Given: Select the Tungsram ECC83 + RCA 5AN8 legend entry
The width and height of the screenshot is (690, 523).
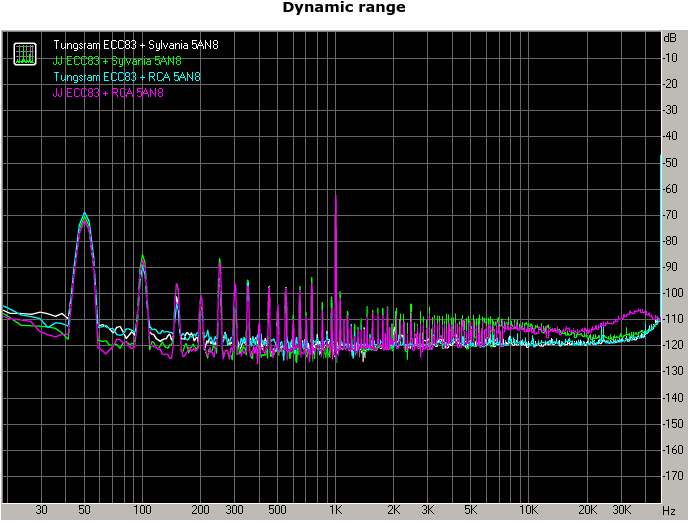Looking at the screenshot, I should 127,77.
